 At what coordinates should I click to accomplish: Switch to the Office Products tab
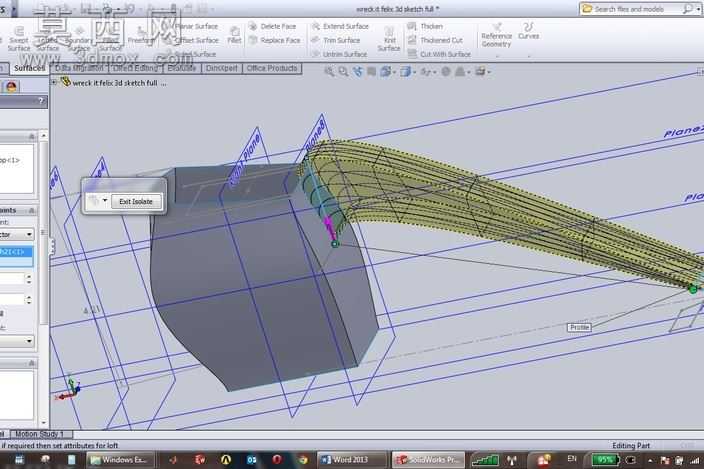click(272, 68)
